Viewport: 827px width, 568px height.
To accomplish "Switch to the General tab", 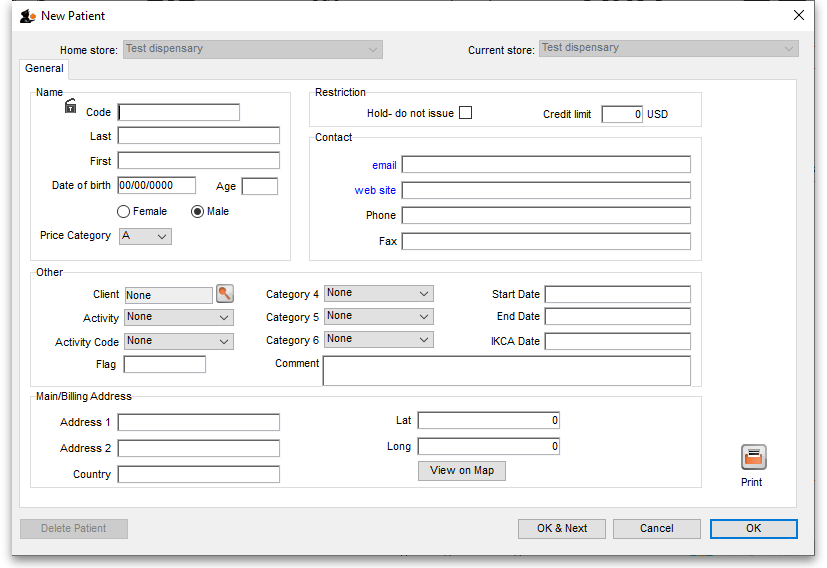I will pyautogui.click(x=44, y=69).
